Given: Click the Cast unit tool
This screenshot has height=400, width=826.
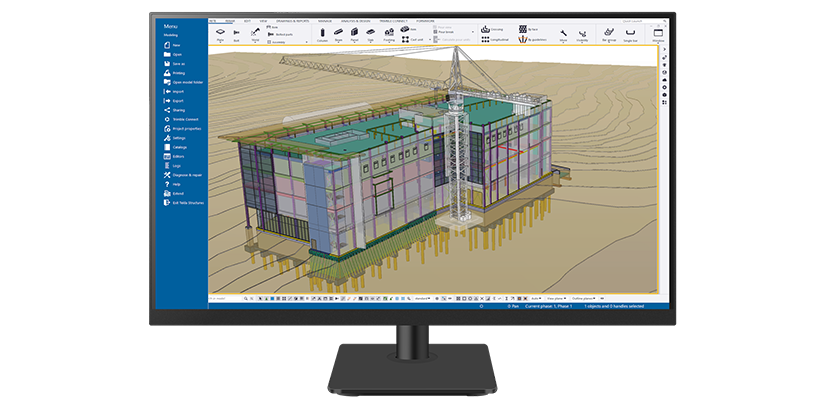Looking at the screenshot, I should click(x=413, y=40).
